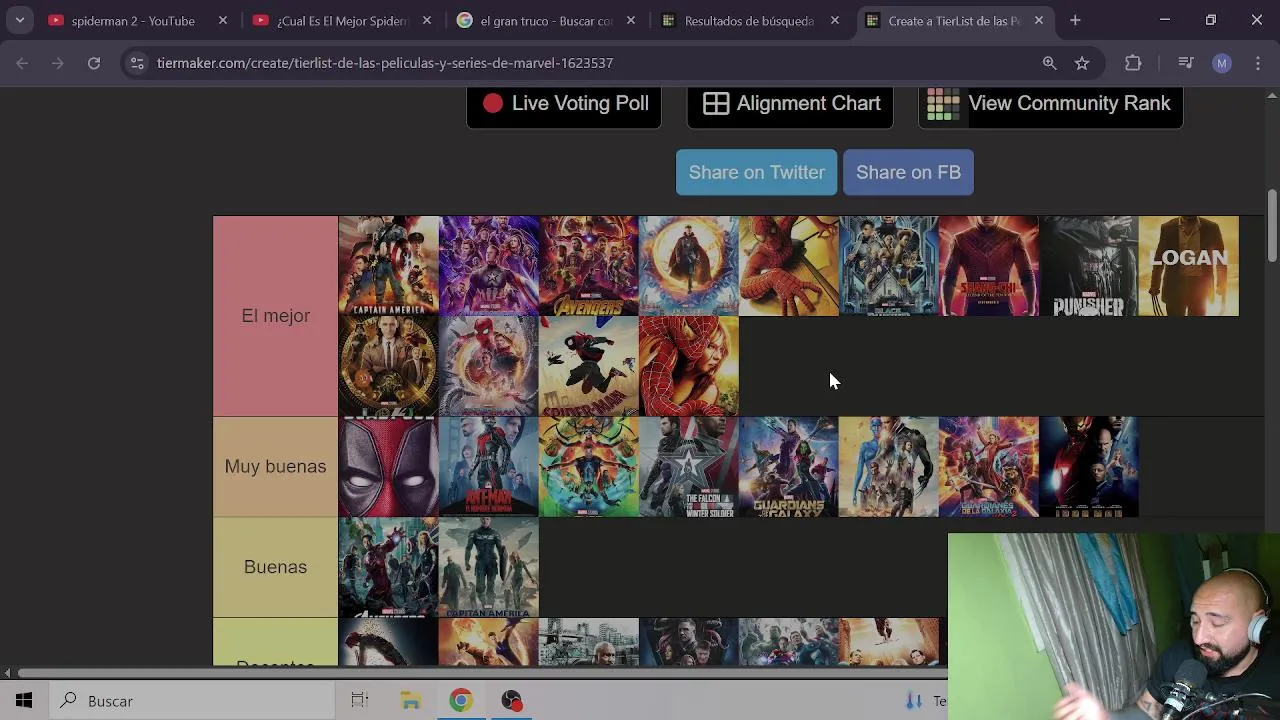The width and height of the screenshot is (1280, 720).
Task: Click the Buenas tier label
Action: click(275, 567)
